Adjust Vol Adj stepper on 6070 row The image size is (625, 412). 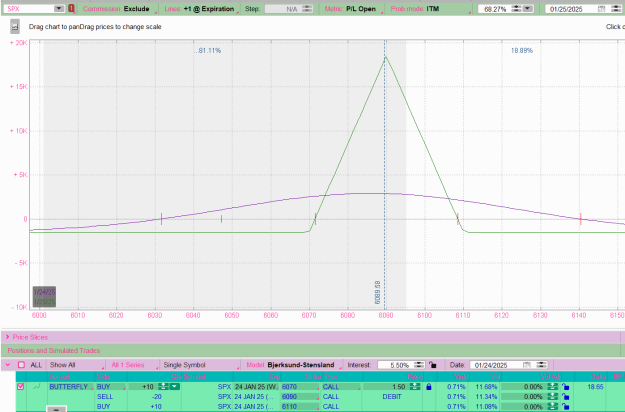(x=552, y=386)
